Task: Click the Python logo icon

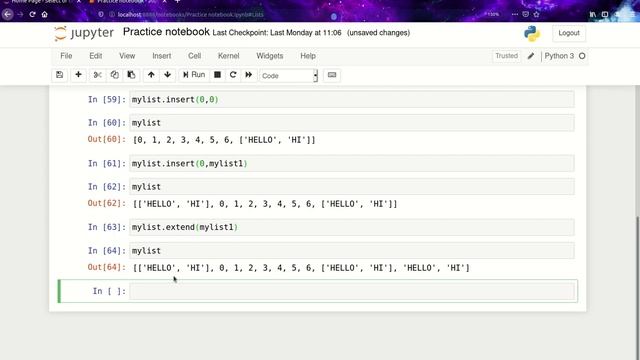Action: point(532,33)
